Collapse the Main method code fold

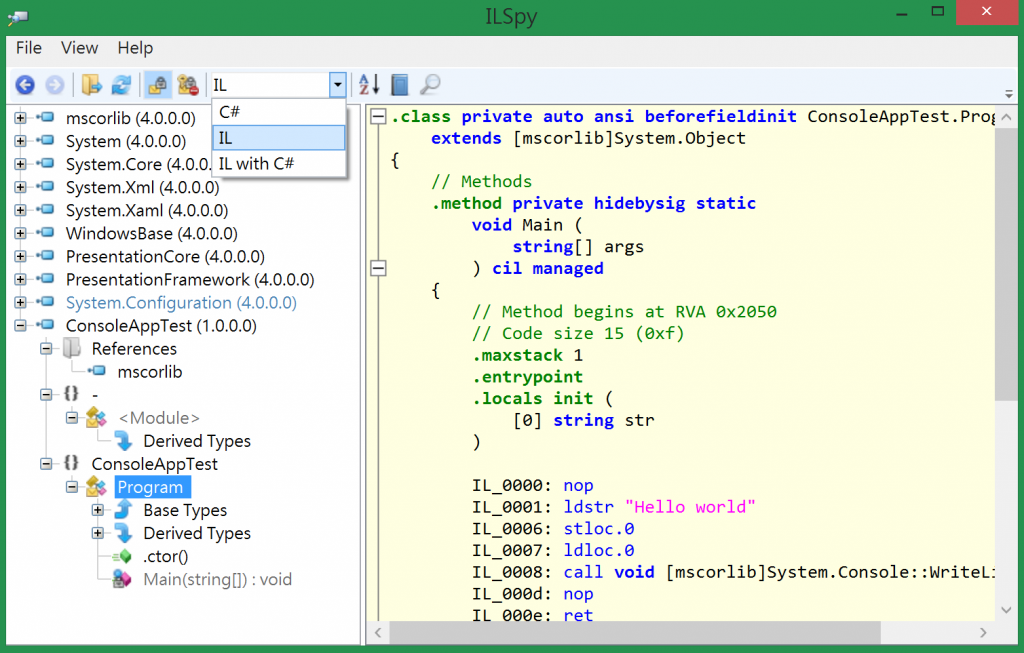tap(378, 268)
